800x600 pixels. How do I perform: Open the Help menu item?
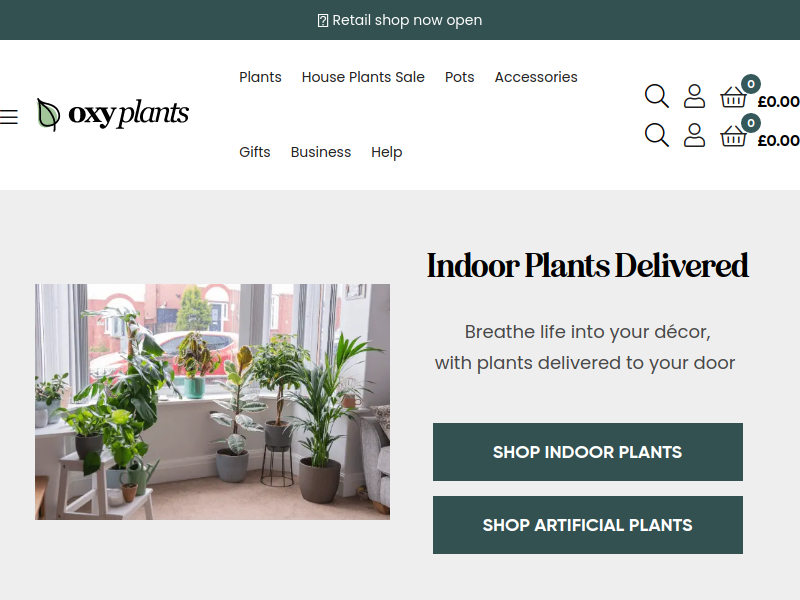point(386,152)
